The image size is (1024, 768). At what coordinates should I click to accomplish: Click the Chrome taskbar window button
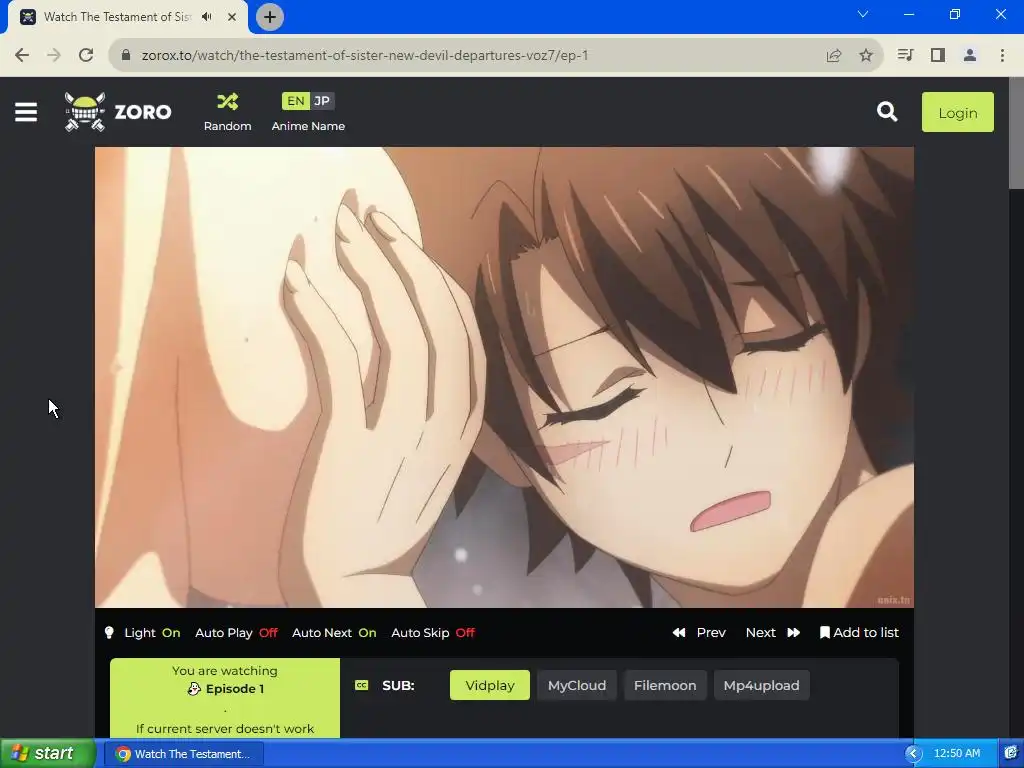point(184,754)
